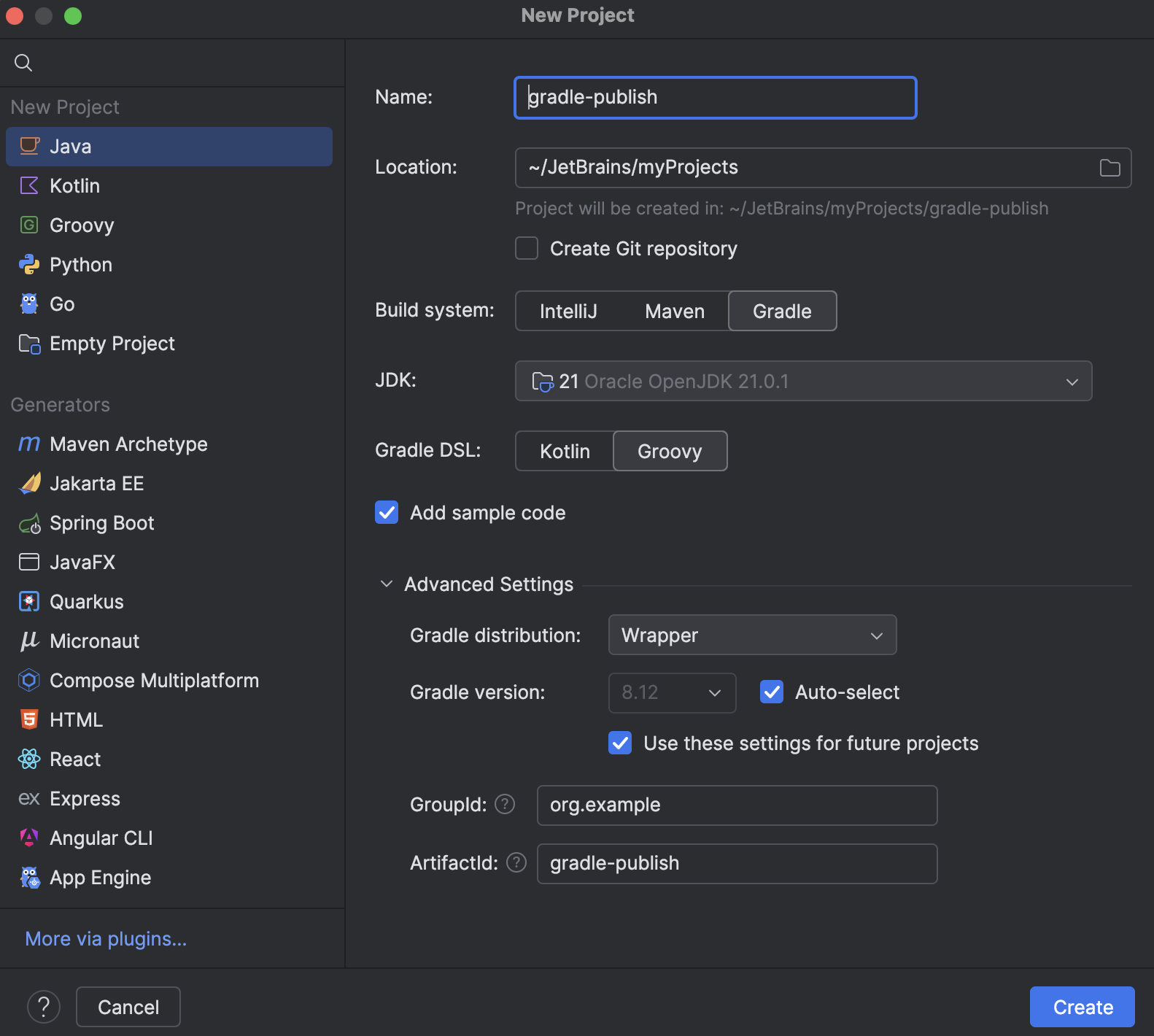
Task: Click the GroupId help question icon
Action: coord(505,804)
